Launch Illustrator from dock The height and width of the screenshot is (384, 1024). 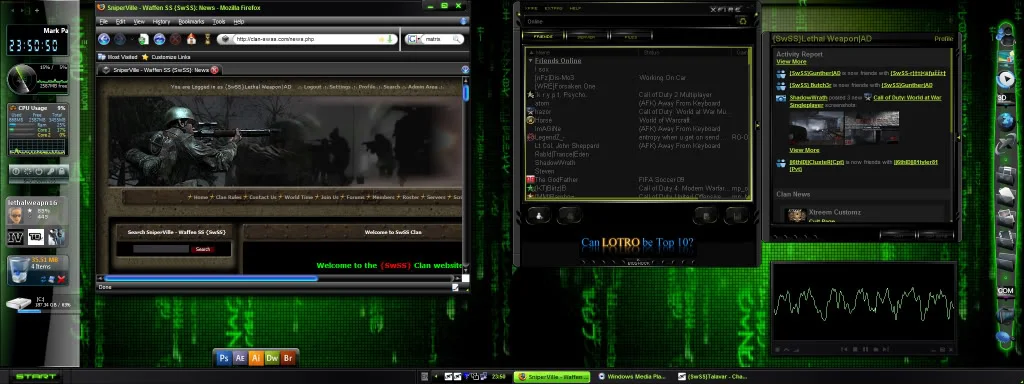[256, 357]
